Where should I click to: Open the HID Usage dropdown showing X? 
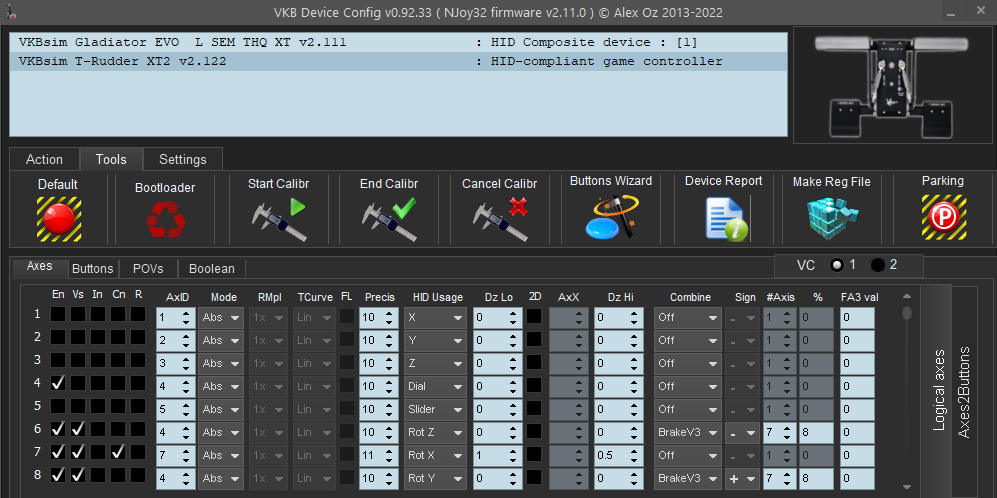coord(435,317)
